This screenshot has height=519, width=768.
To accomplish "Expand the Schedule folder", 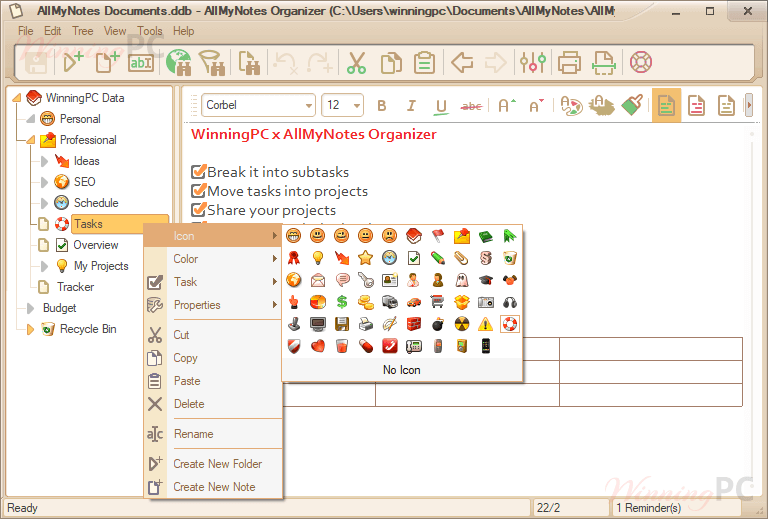I will coord(44,203).
